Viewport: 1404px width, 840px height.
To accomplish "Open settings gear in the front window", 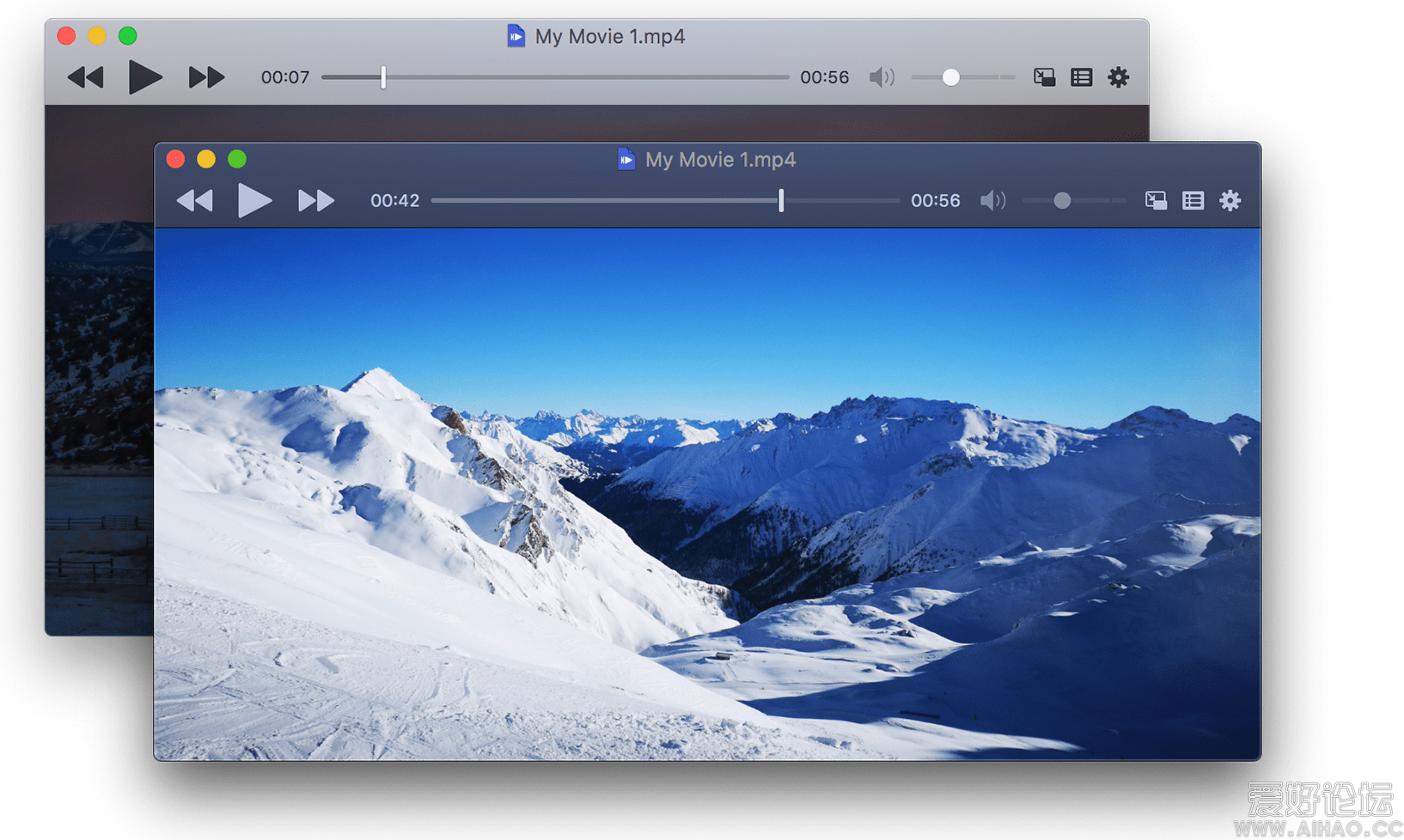I will click(x=1230, y=201).
